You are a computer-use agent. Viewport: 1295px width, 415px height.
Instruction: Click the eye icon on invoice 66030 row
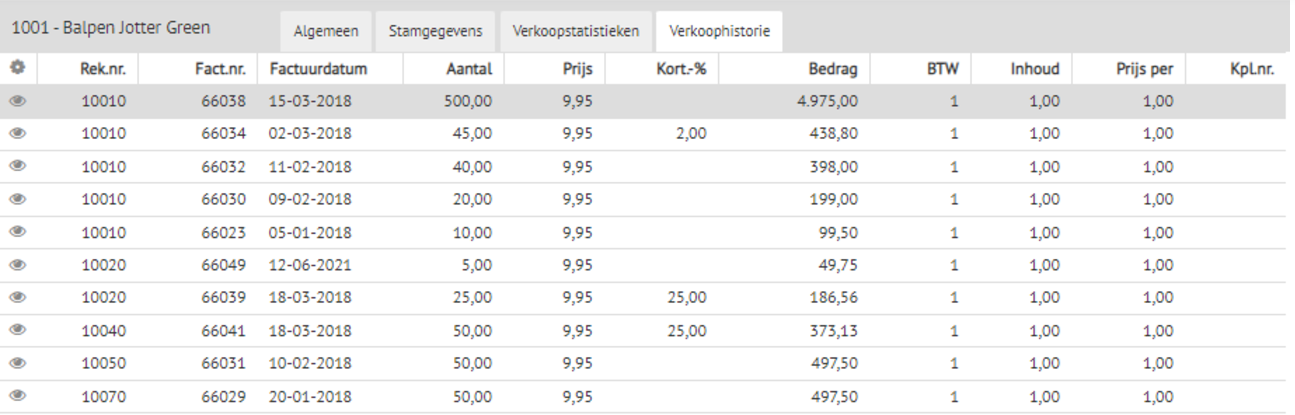click(17, 199)
